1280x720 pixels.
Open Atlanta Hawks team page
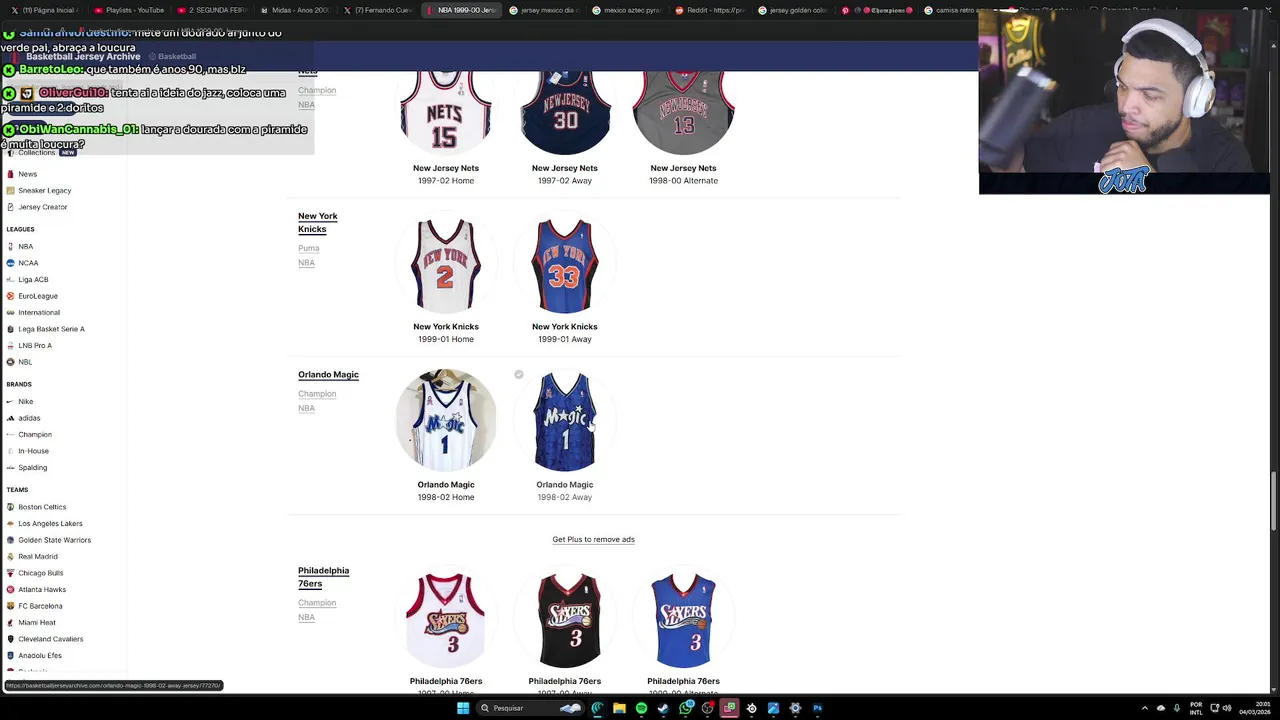point(36,589)
